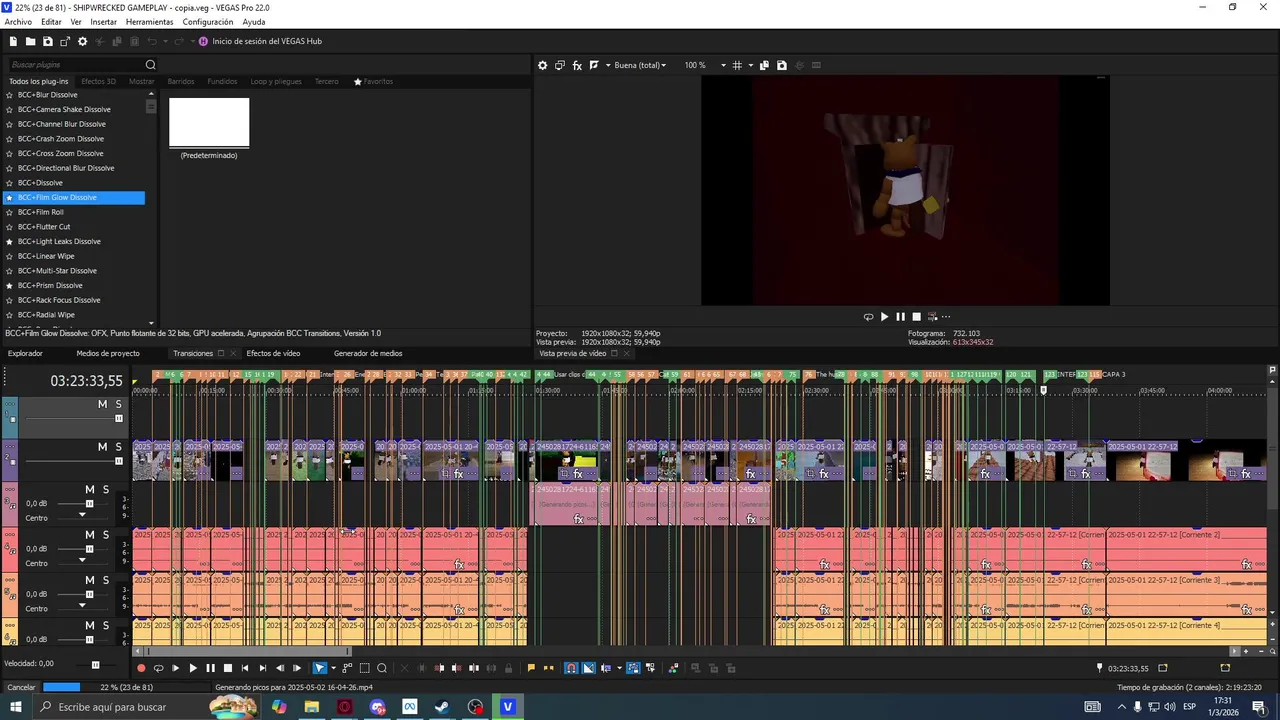The width and height of the screenshot is (1280, 720).
Task: Select BCC+Light Leaks Dissolve transition
Action: 59,241
